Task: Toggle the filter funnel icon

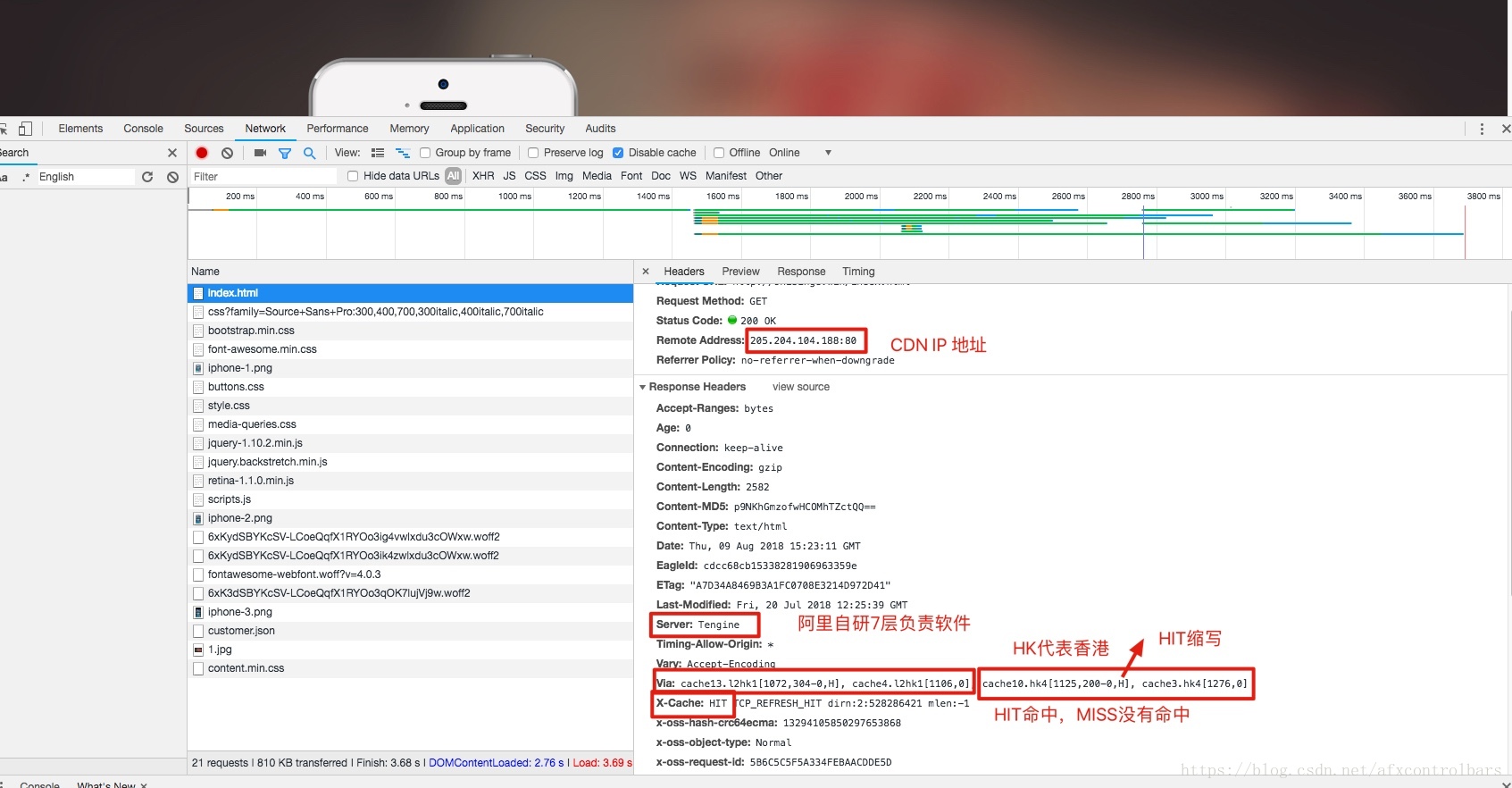Action: pyautogui.click(x=285, y=153)
